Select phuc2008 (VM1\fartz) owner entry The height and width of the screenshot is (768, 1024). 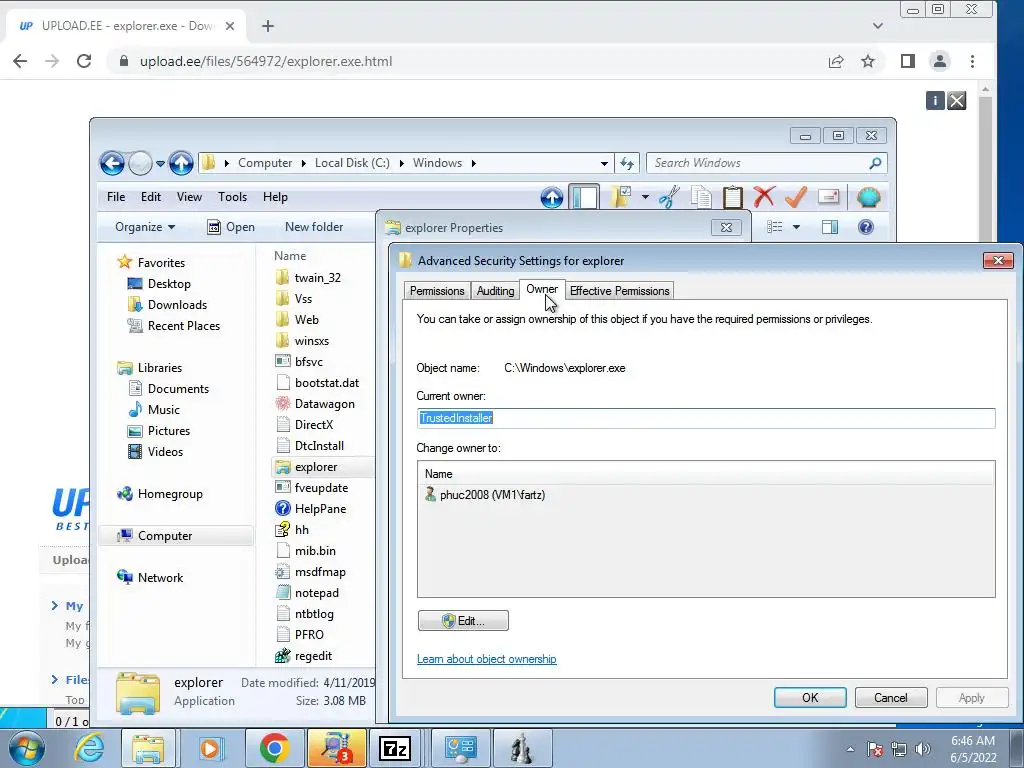[485, 494]
